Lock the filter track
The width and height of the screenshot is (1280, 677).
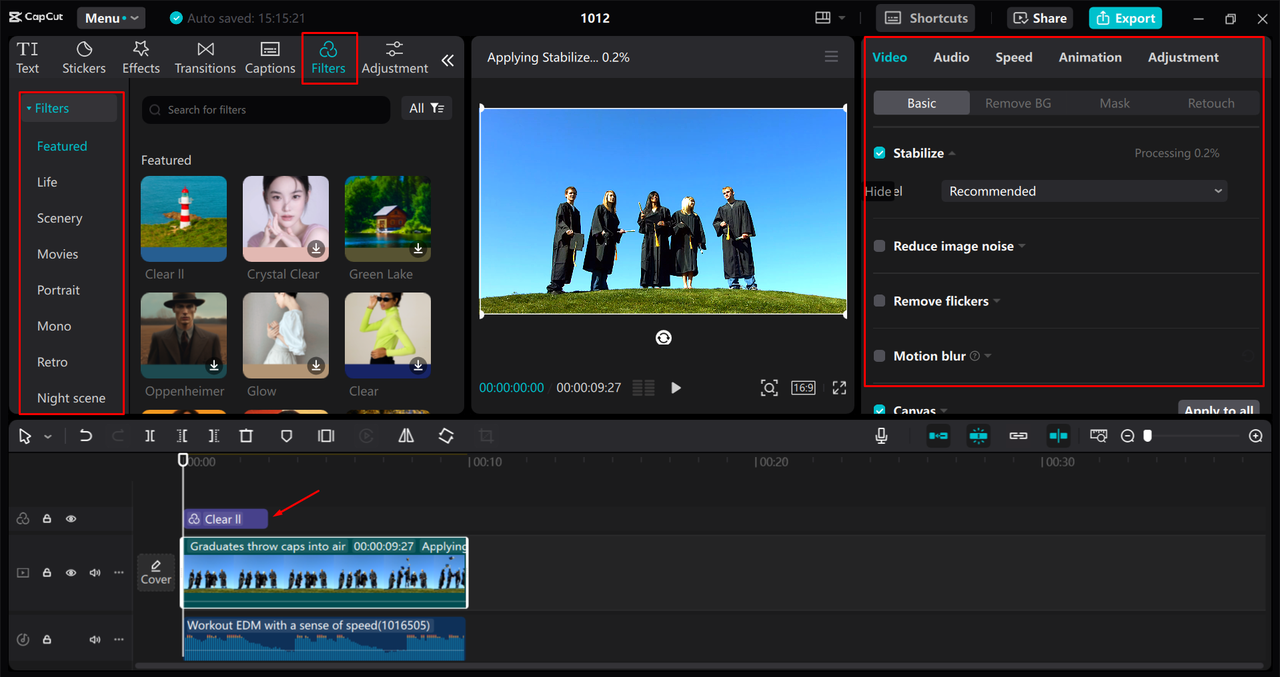47,519
